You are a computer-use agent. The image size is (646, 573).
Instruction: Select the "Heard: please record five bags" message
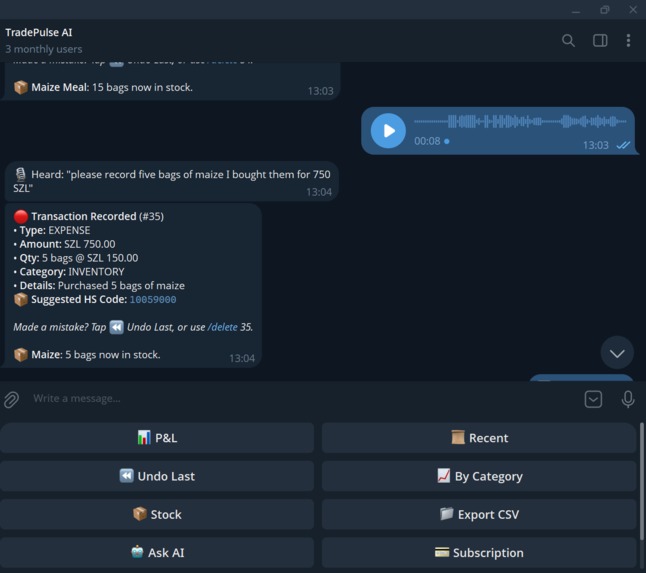pyautogui.click(x=172, y=181)
